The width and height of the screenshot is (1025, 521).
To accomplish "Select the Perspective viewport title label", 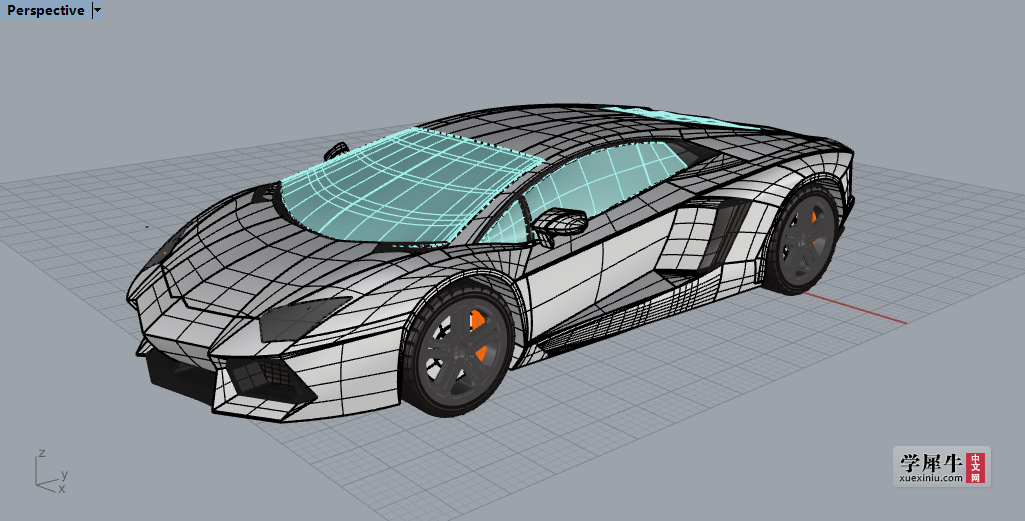I will click(x=46, y=10).
